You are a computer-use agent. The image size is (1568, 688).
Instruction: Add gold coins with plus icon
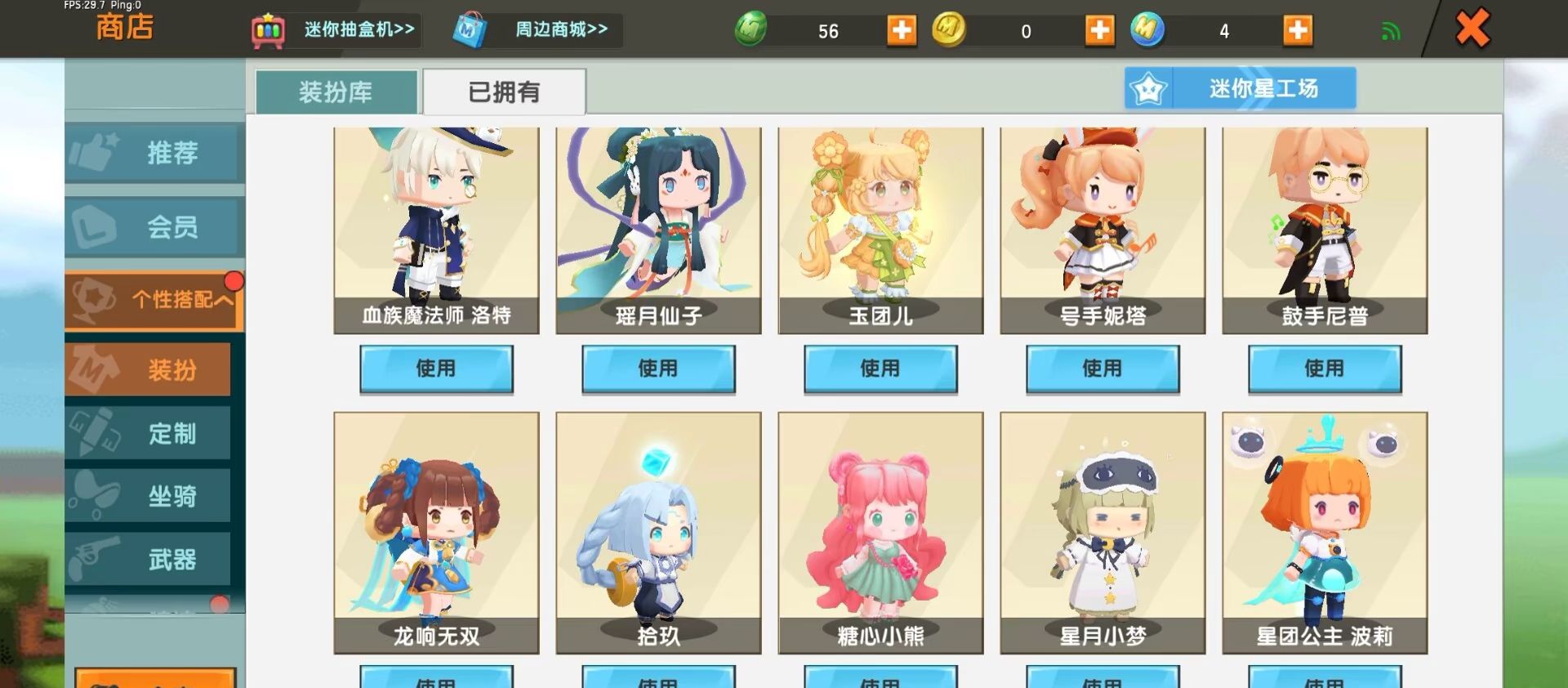[1099, 31]
